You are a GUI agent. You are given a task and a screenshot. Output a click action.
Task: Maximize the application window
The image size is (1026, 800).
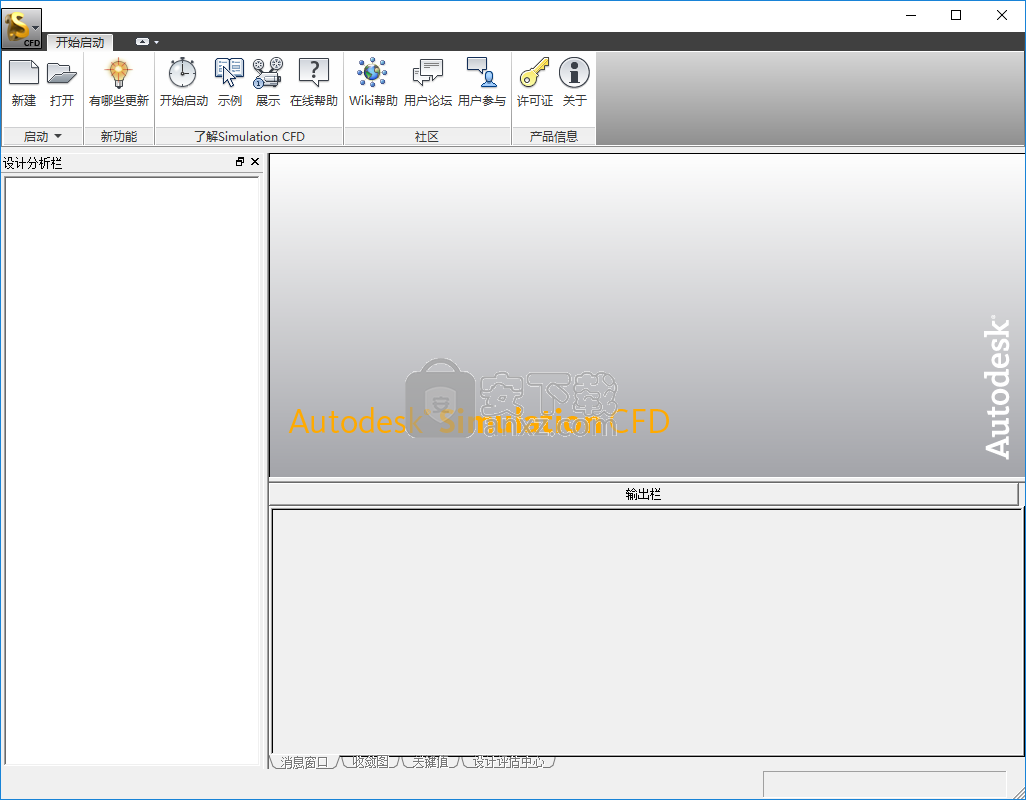click(956, 15)
